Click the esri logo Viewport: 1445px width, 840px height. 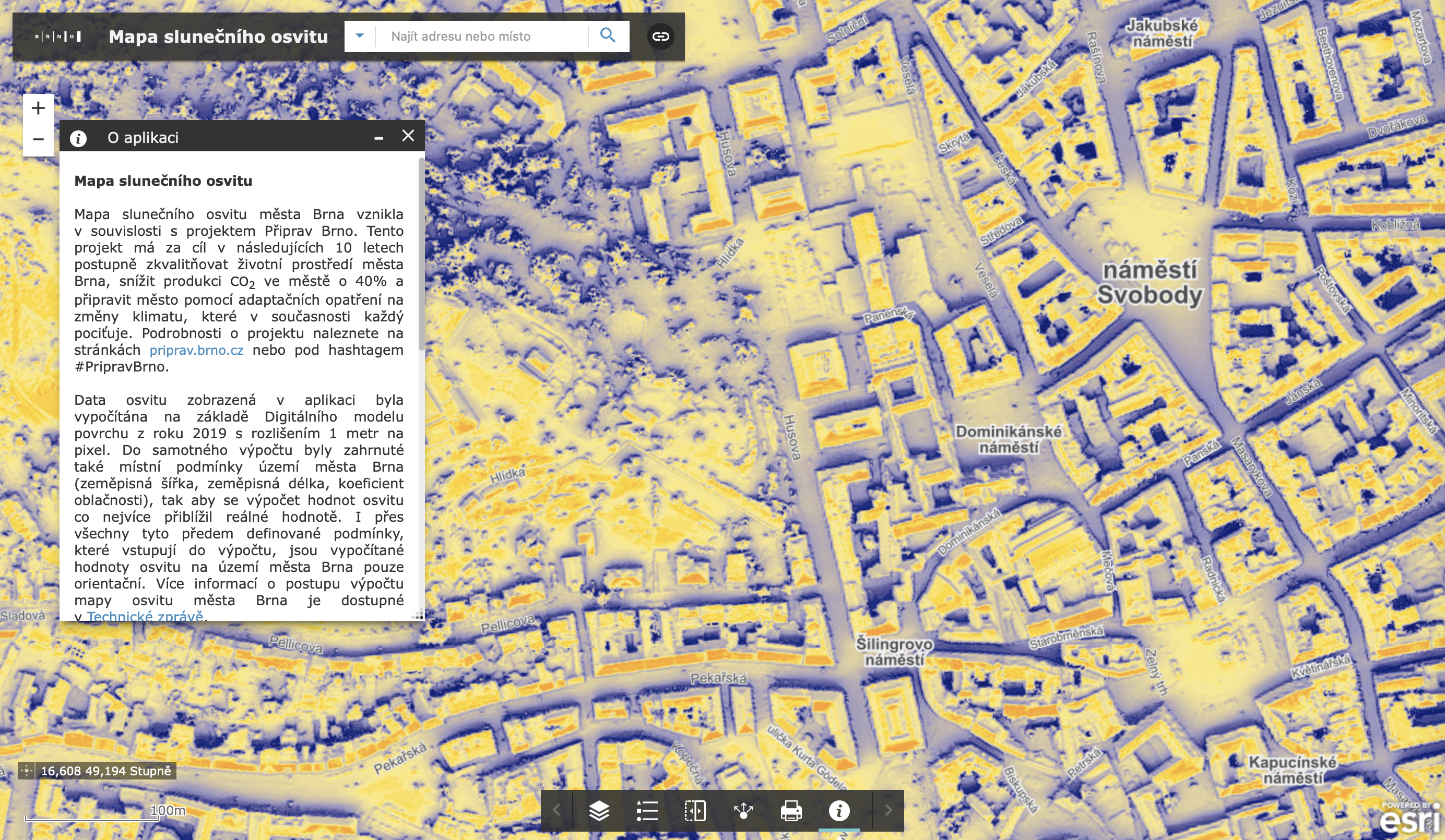point(1411,818)
